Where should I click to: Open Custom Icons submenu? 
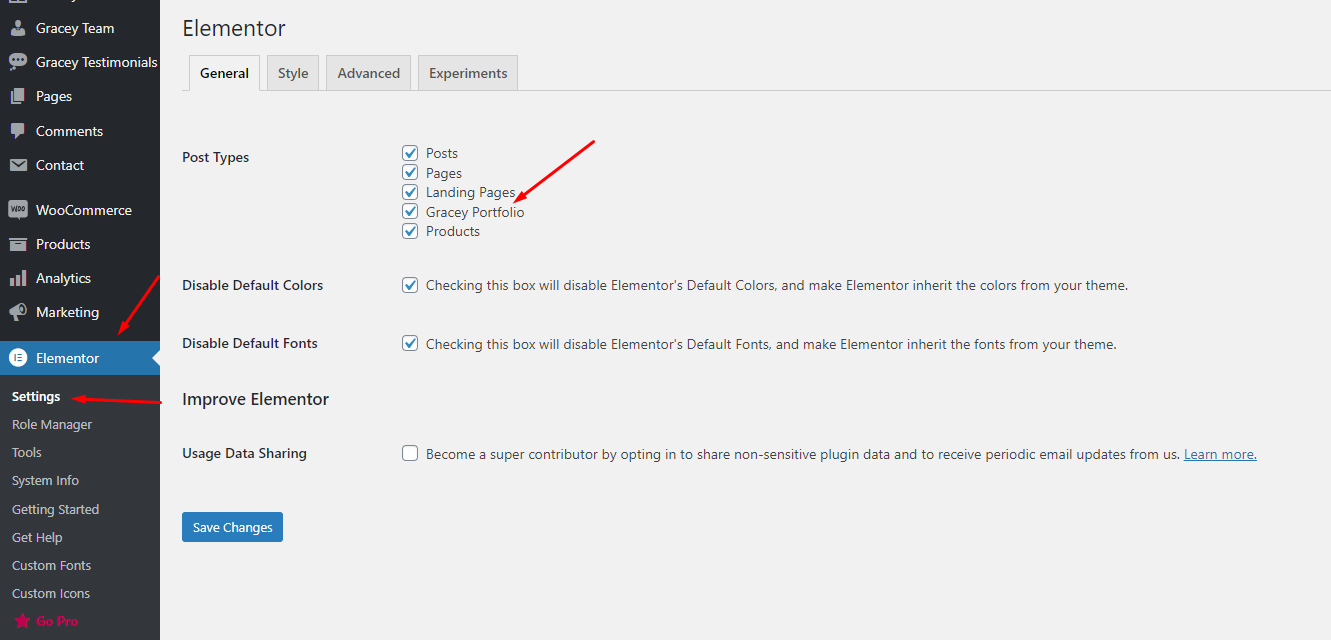[51, 593]
